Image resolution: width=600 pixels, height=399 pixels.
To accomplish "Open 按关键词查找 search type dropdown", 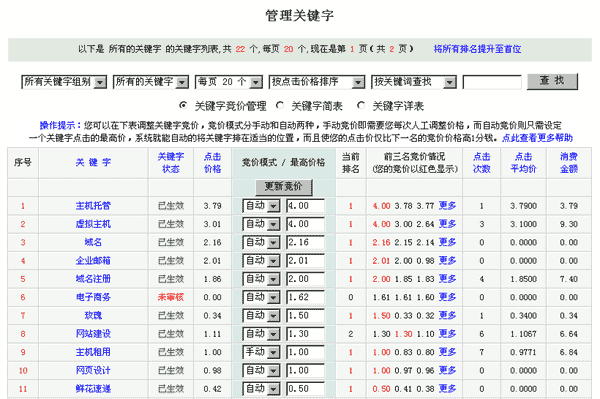I will (414, 82).
